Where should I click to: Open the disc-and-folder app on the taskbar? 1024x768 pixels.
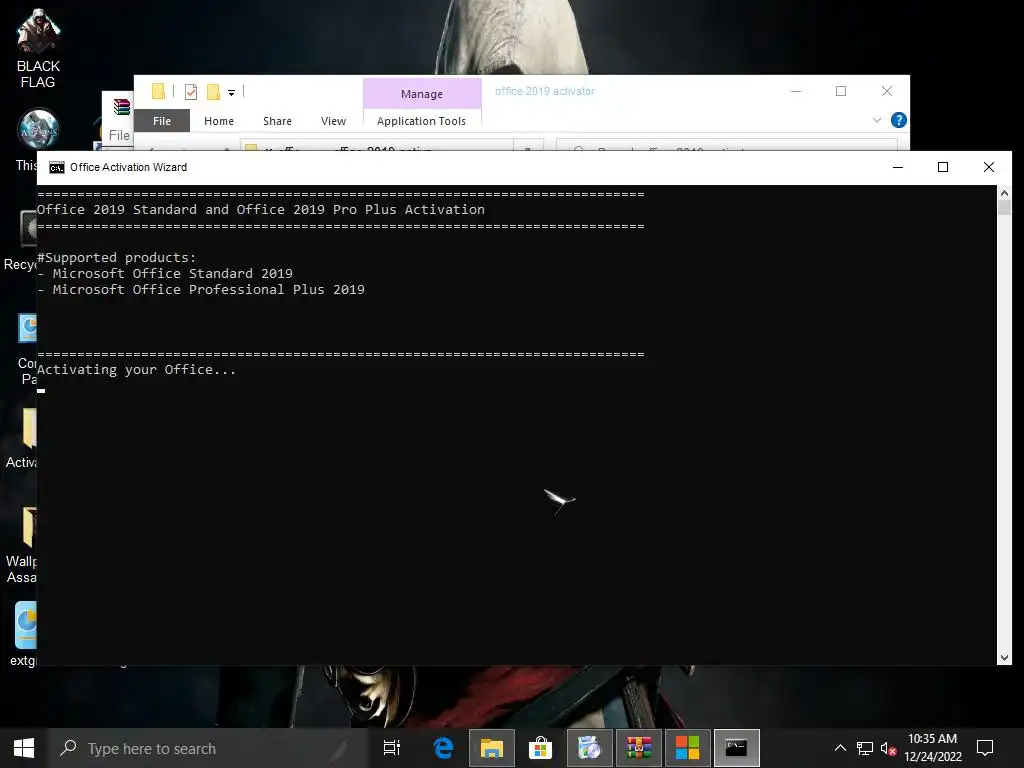590,748
